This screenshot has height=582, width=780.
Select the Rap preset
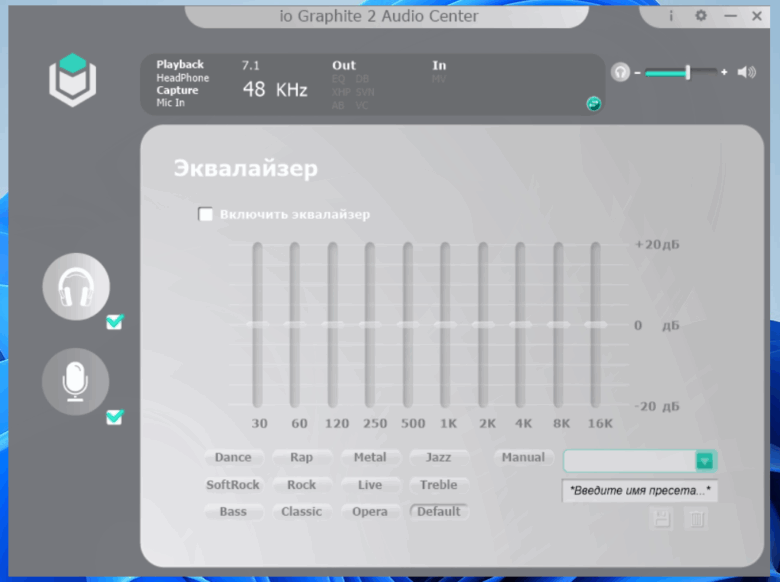tap(301, 457)
